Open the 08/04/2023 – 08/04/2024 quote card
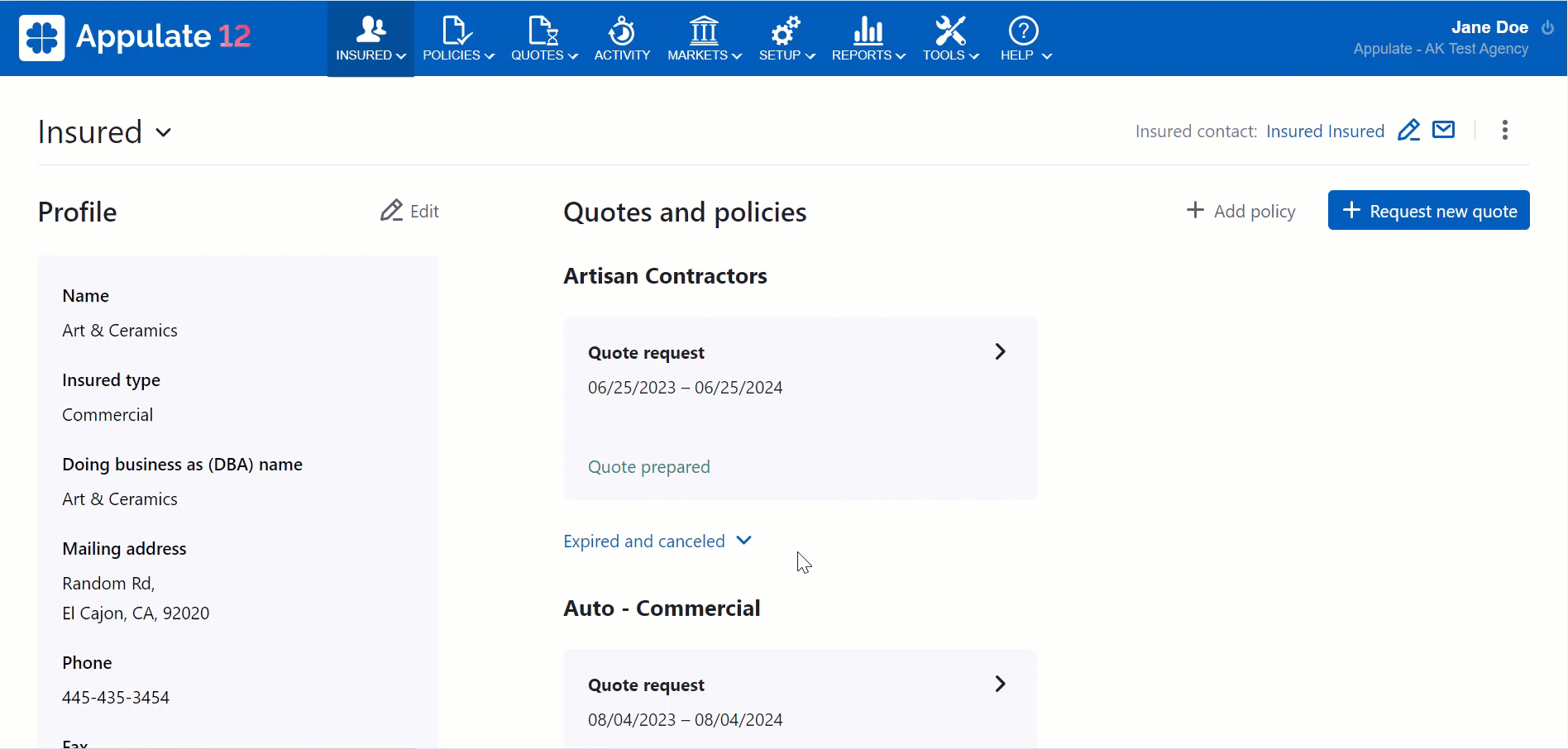 coord(800,699)
